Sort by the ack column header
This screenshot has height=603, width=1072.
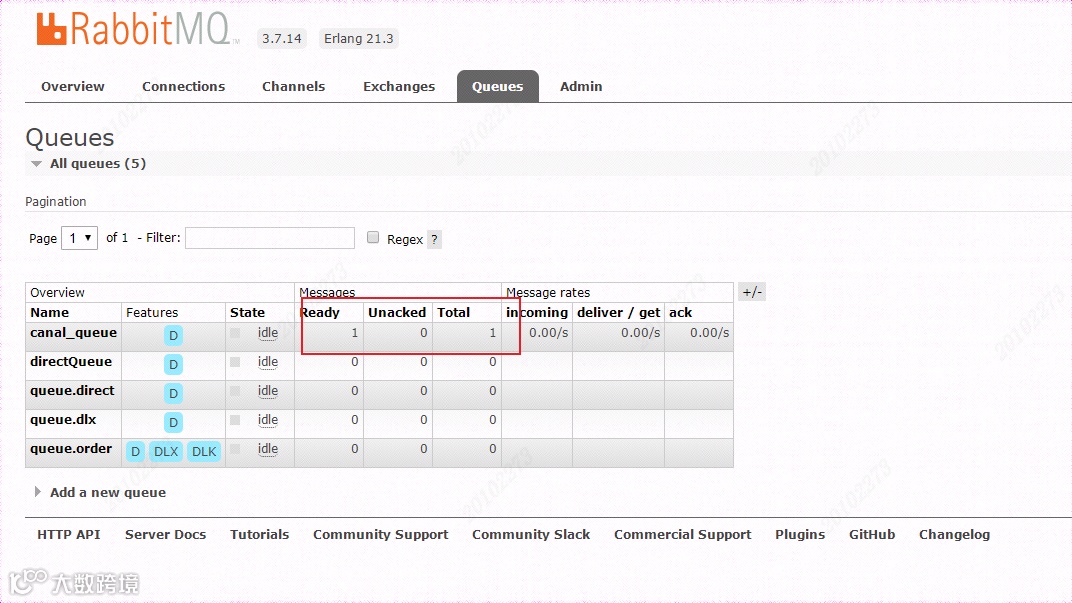click(x=680, y=312)
